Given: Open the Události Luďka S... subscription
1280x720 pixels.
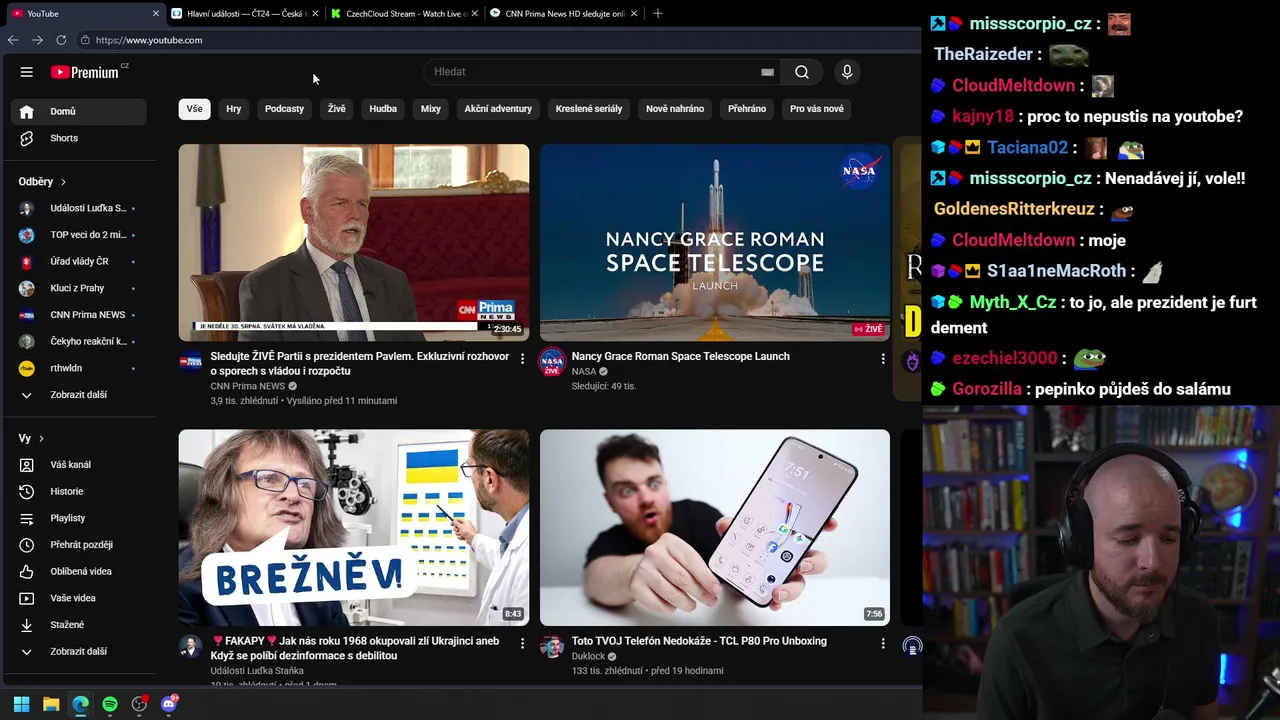Looking at the screenshot, I should [x=79, y=208].
